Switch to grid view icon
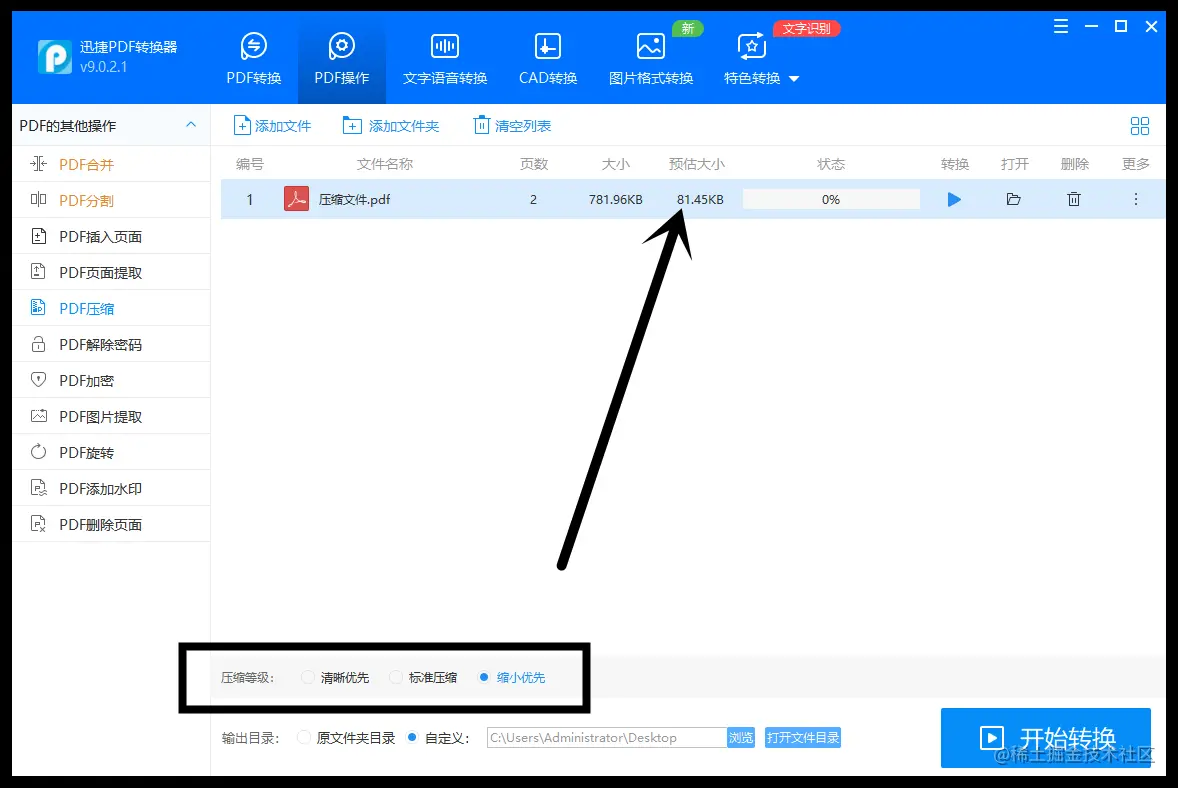1178x788 pixels. coord(1140,125)
